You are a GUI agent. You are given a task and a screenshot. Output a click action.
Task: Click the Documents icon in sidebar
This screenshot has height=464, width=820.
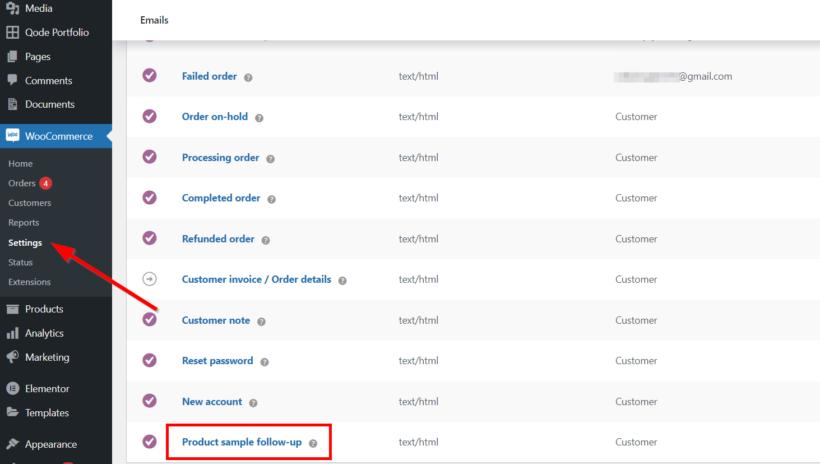(13, 104)
